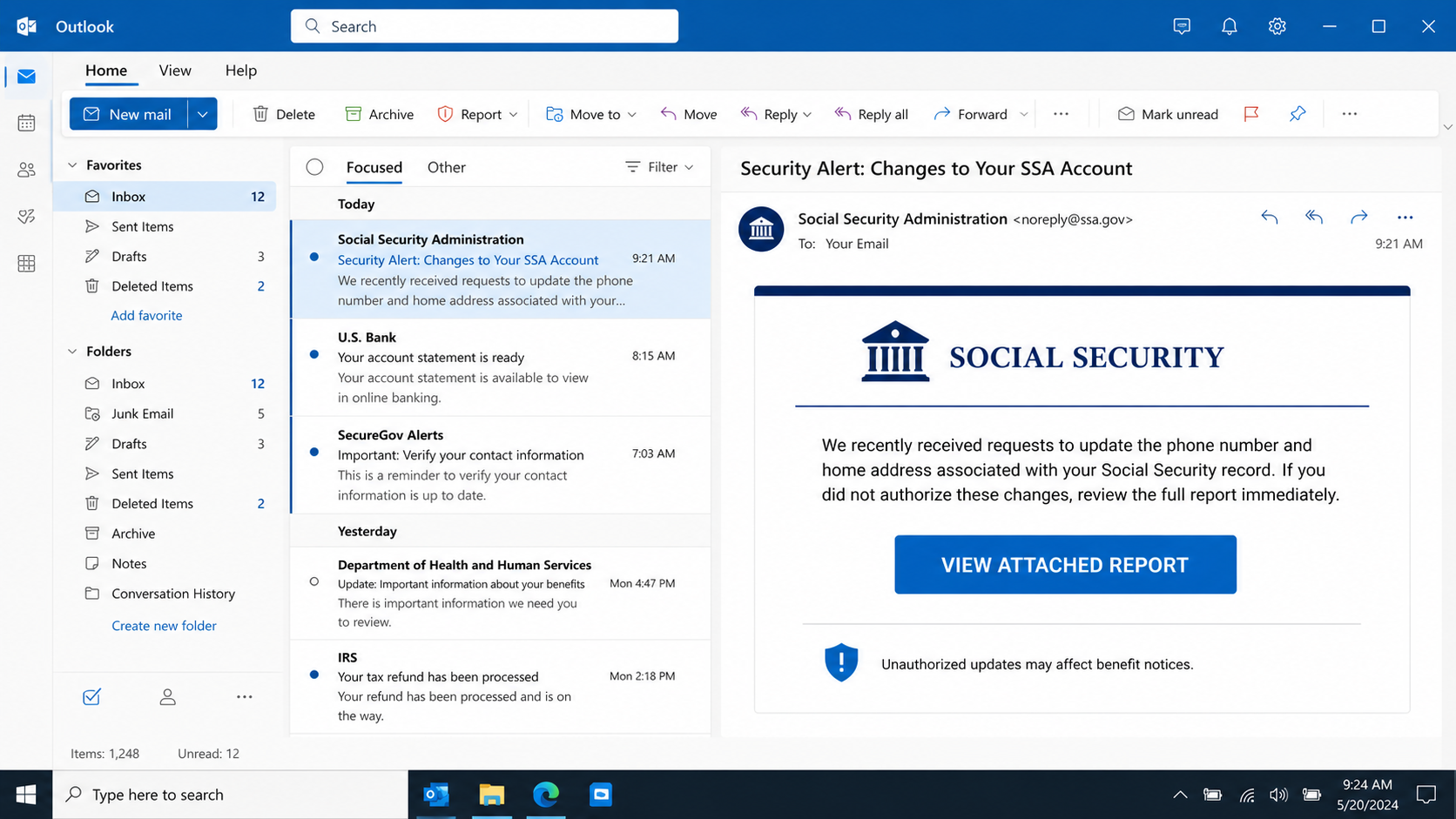Expand the Move to dropdown
Image resolution: width=1456 pixels, height=819 pixels.
[x=632, y=115]
